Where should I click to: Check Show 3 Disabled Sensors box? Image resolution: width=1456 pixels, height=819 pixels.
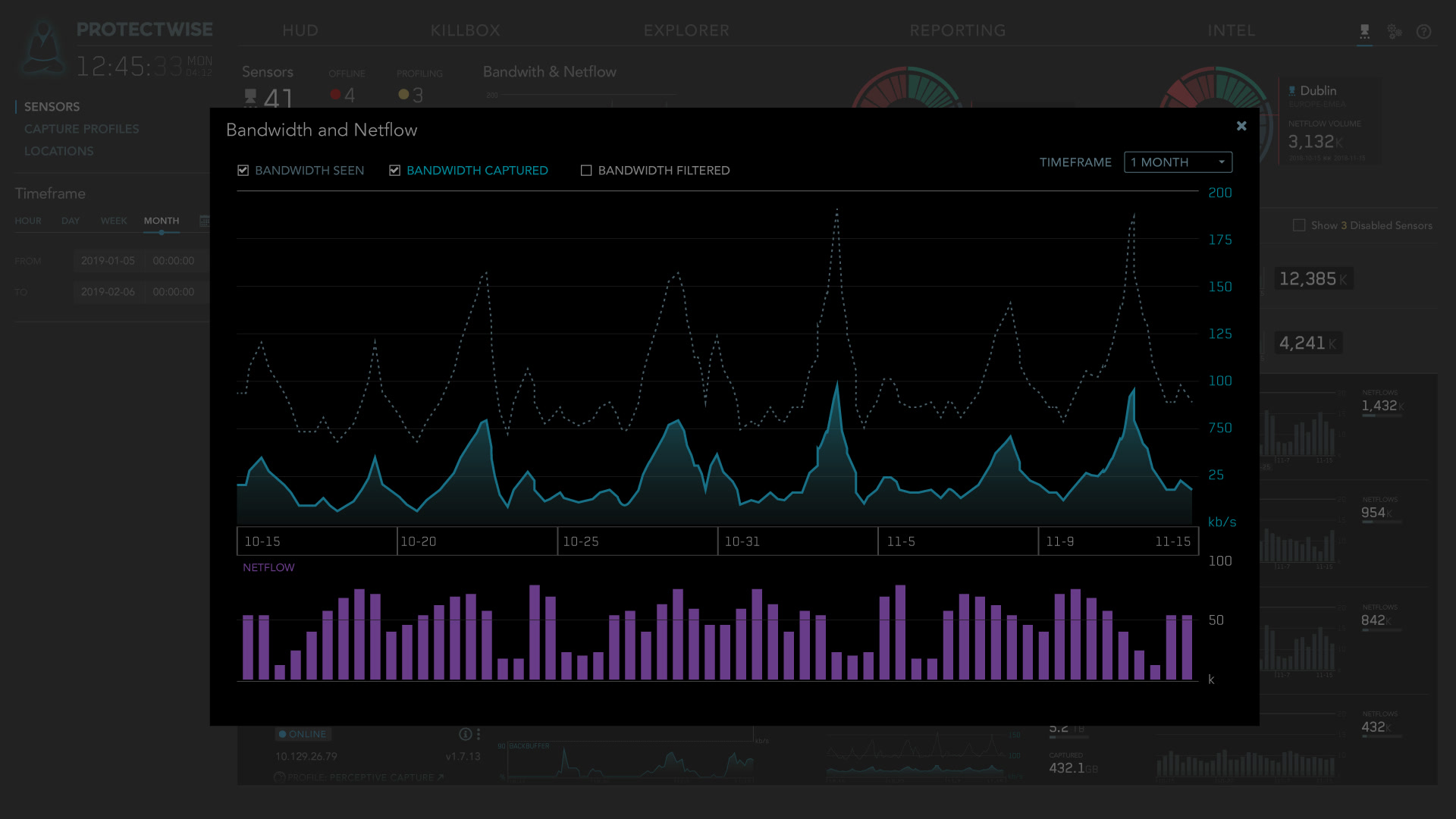coord(1299,225)
